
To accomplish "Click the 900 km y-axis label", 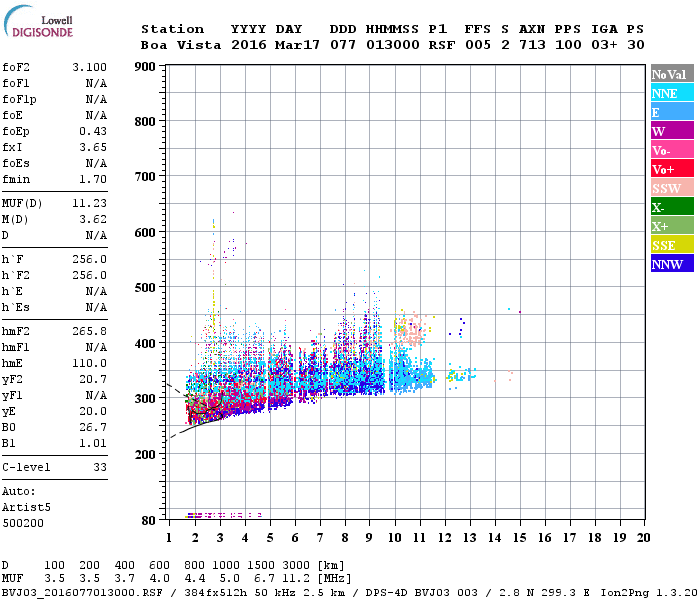I will click(145, 67).
